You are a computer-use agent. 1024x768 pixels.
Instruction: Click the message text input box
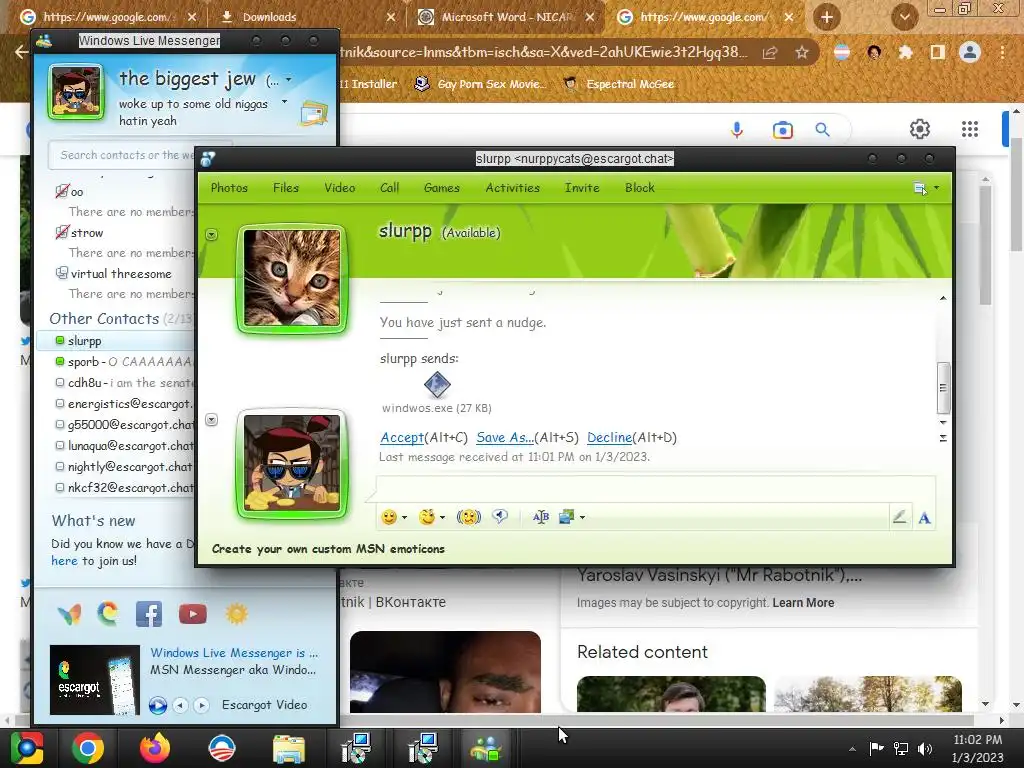point(655,489)
